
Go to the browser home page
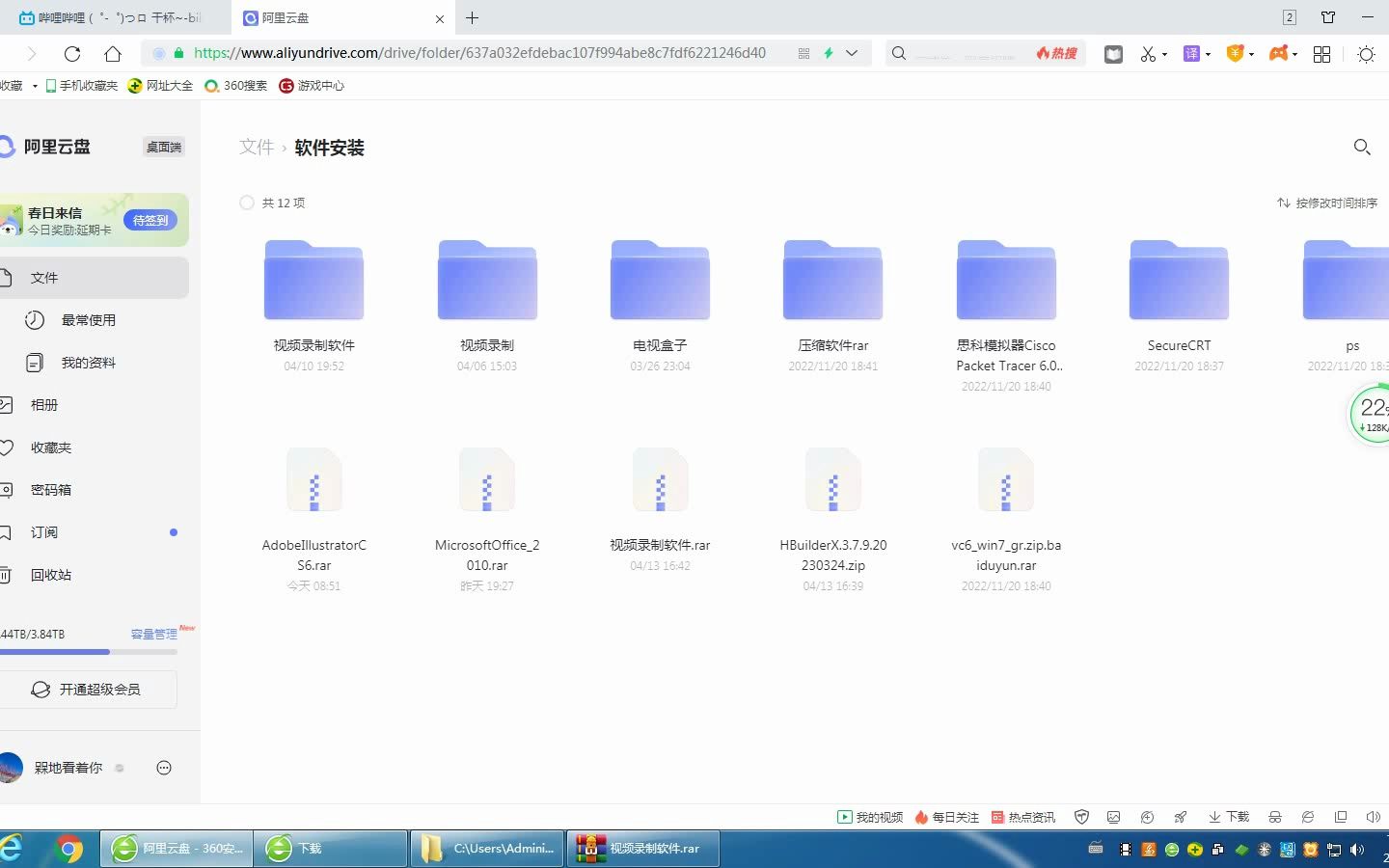tap(113, 53)
